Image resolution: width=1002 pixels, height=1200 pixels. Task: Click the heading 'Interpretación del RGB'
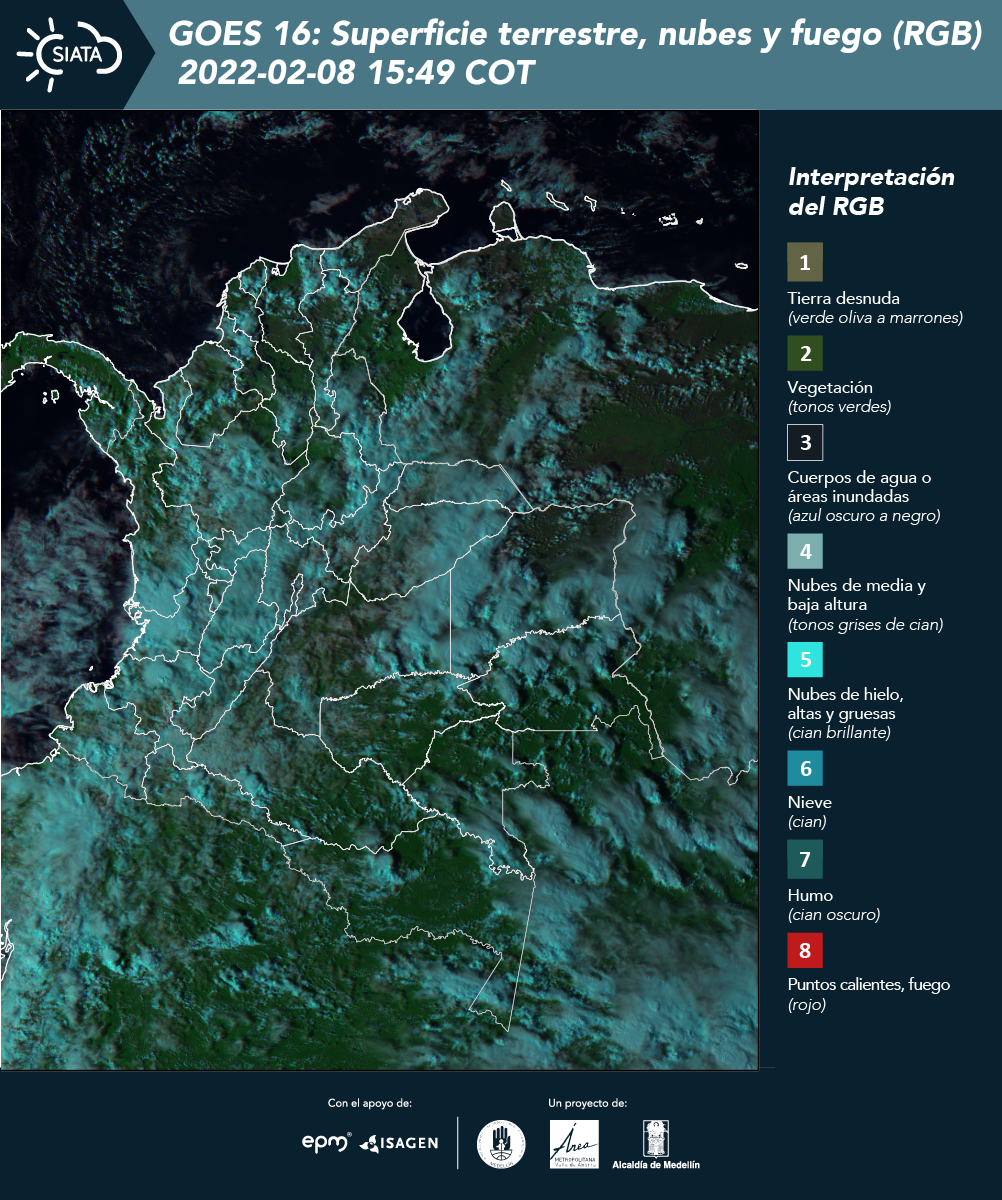click(x=871, y=192)
